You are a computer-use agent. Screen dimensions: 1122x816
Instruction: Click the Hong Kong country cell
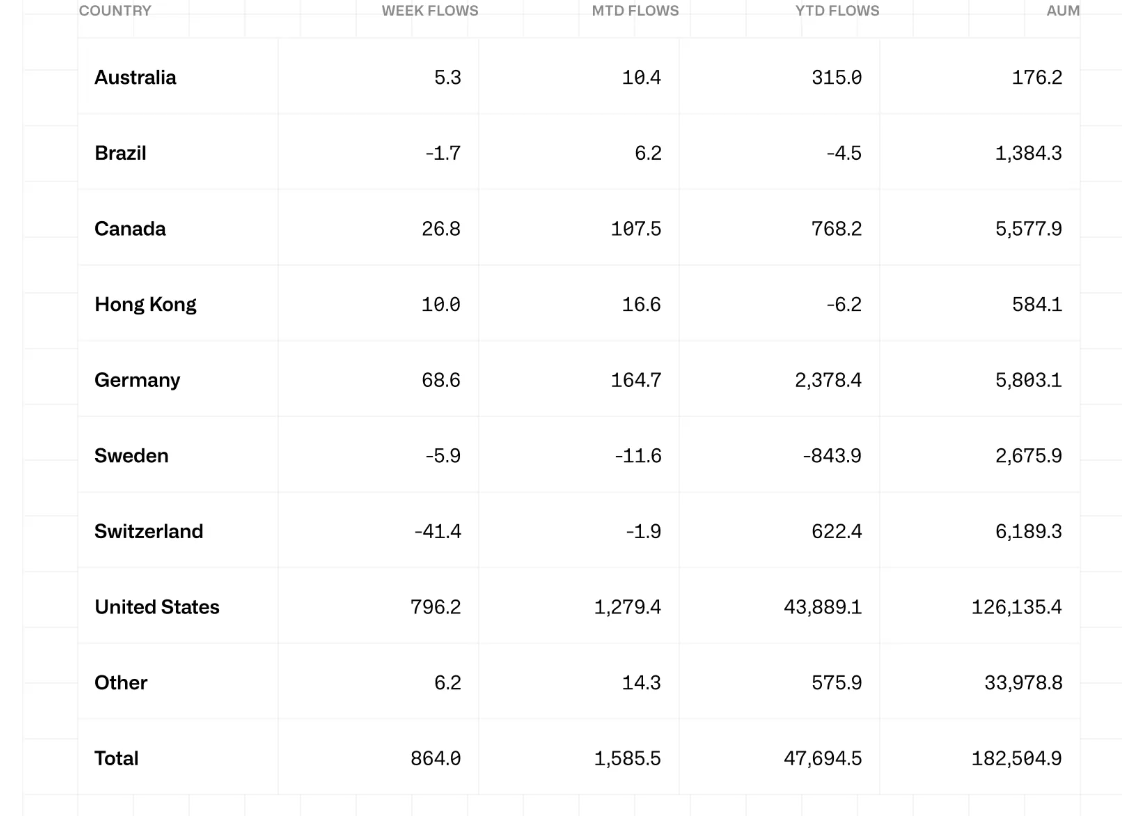[x=145, y=304]
